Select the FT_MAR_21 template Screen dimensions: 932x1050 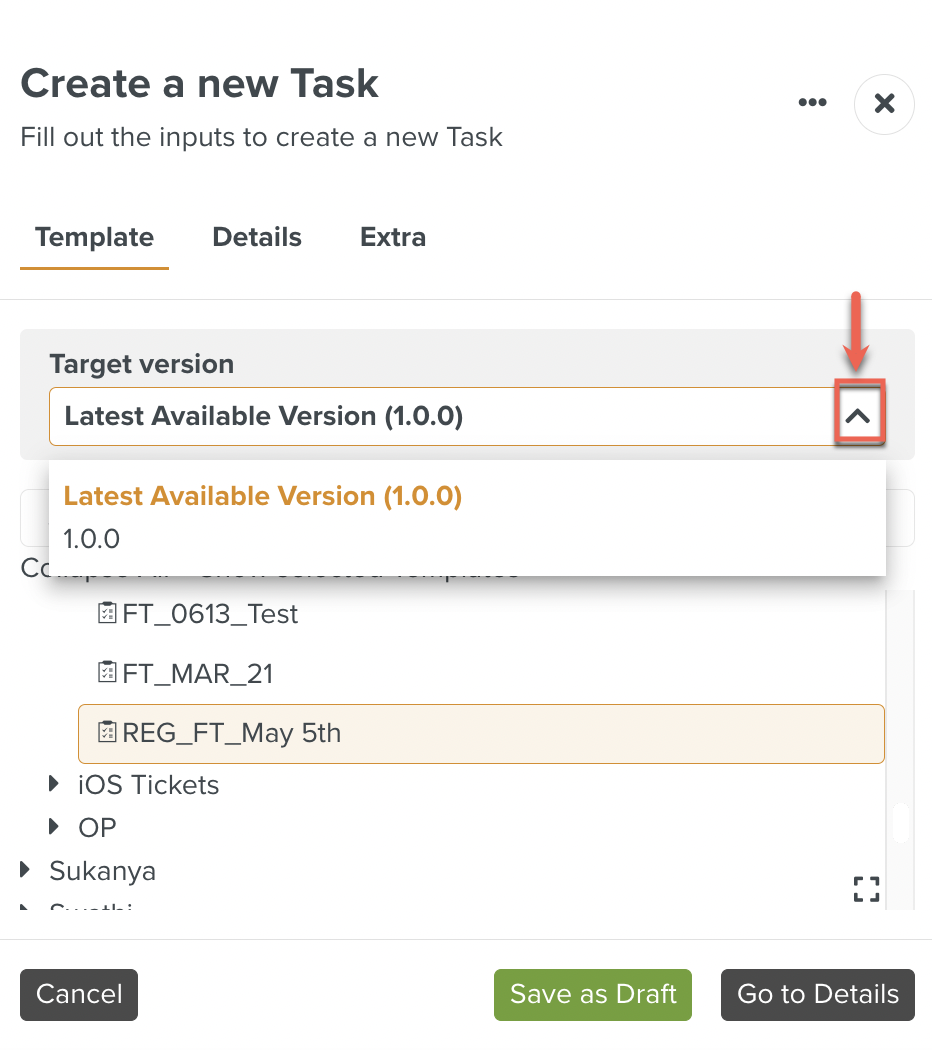click(x=198, y=674)
